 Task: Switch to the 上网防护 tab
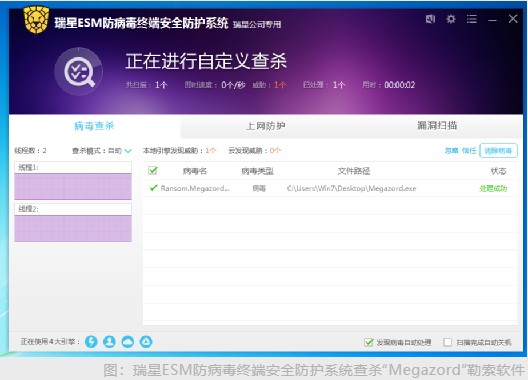coord(266,126)
